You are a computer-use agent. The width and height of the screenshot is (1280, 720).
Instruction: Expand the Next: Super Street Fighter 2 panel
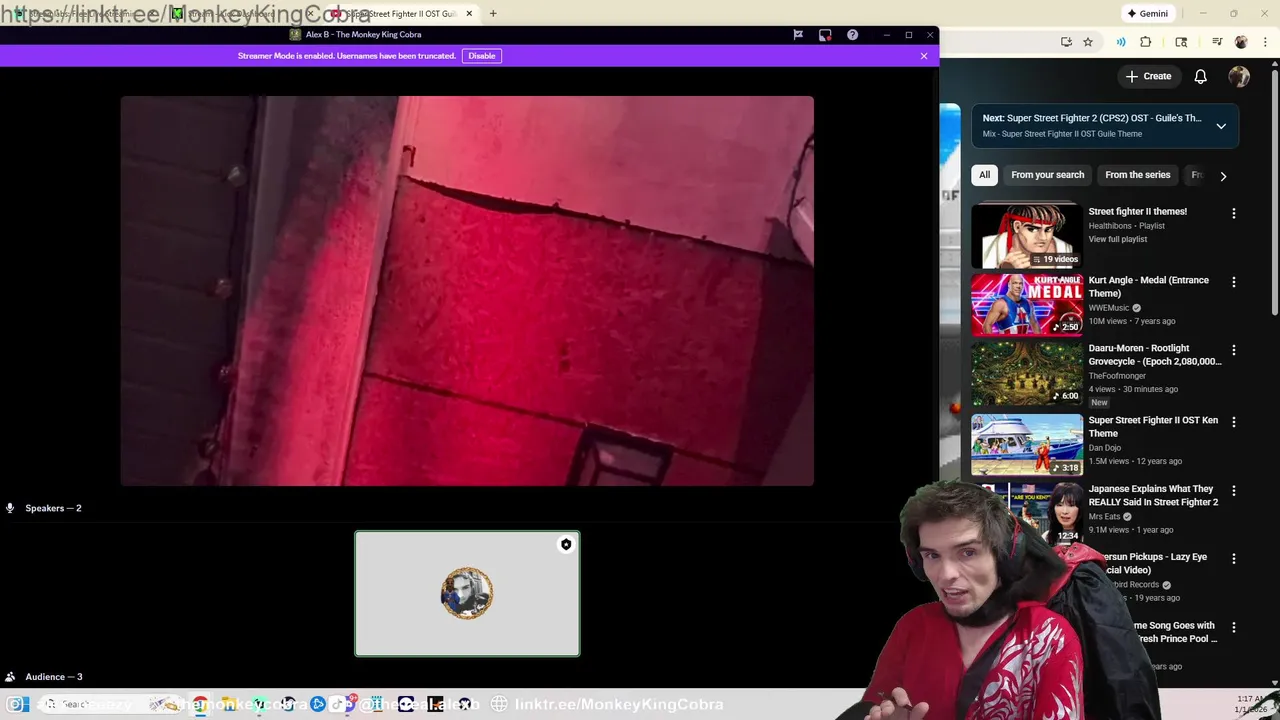pyautogui.click(x=1221, y=126)
